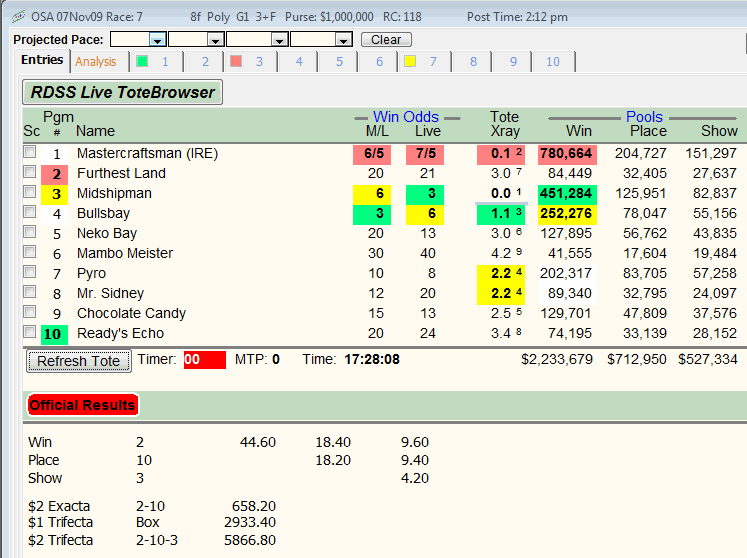Select the horse name Neko Bay
747x558 pixels.
point(107,233)
